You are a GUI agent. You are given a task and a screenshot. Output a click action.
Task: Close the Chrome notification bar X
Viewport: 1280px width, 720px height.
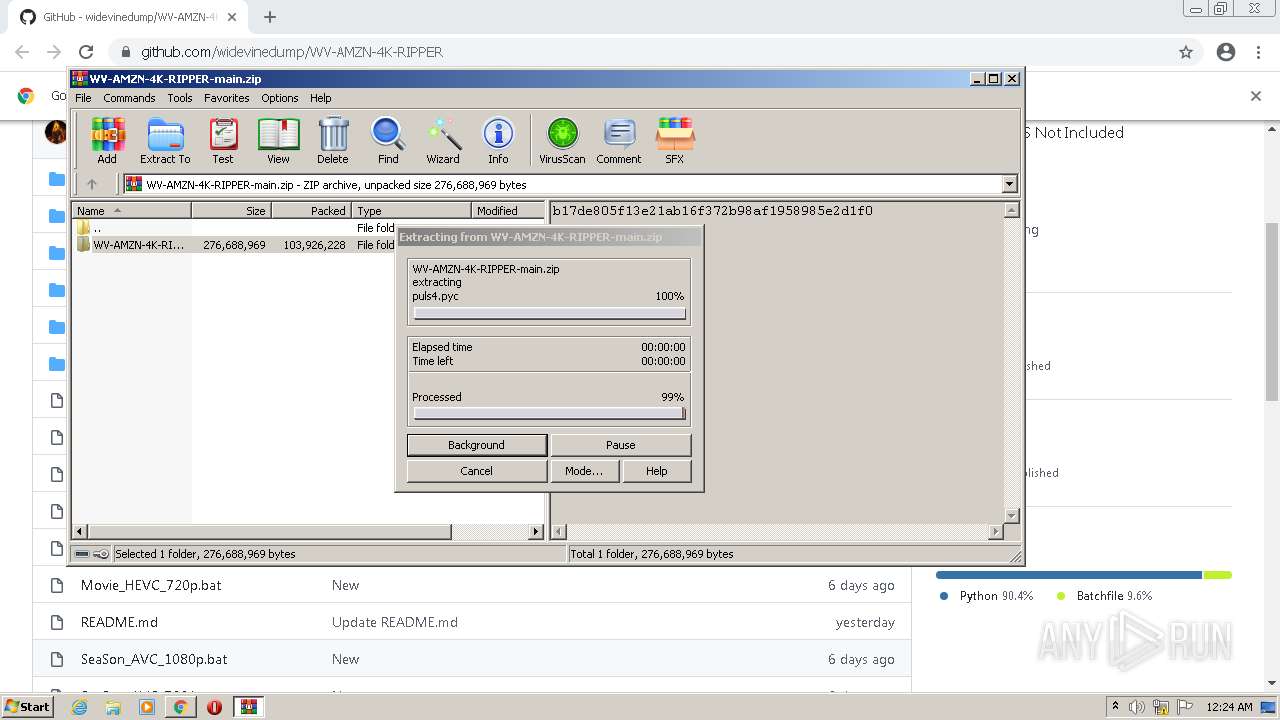[1256, 96]
